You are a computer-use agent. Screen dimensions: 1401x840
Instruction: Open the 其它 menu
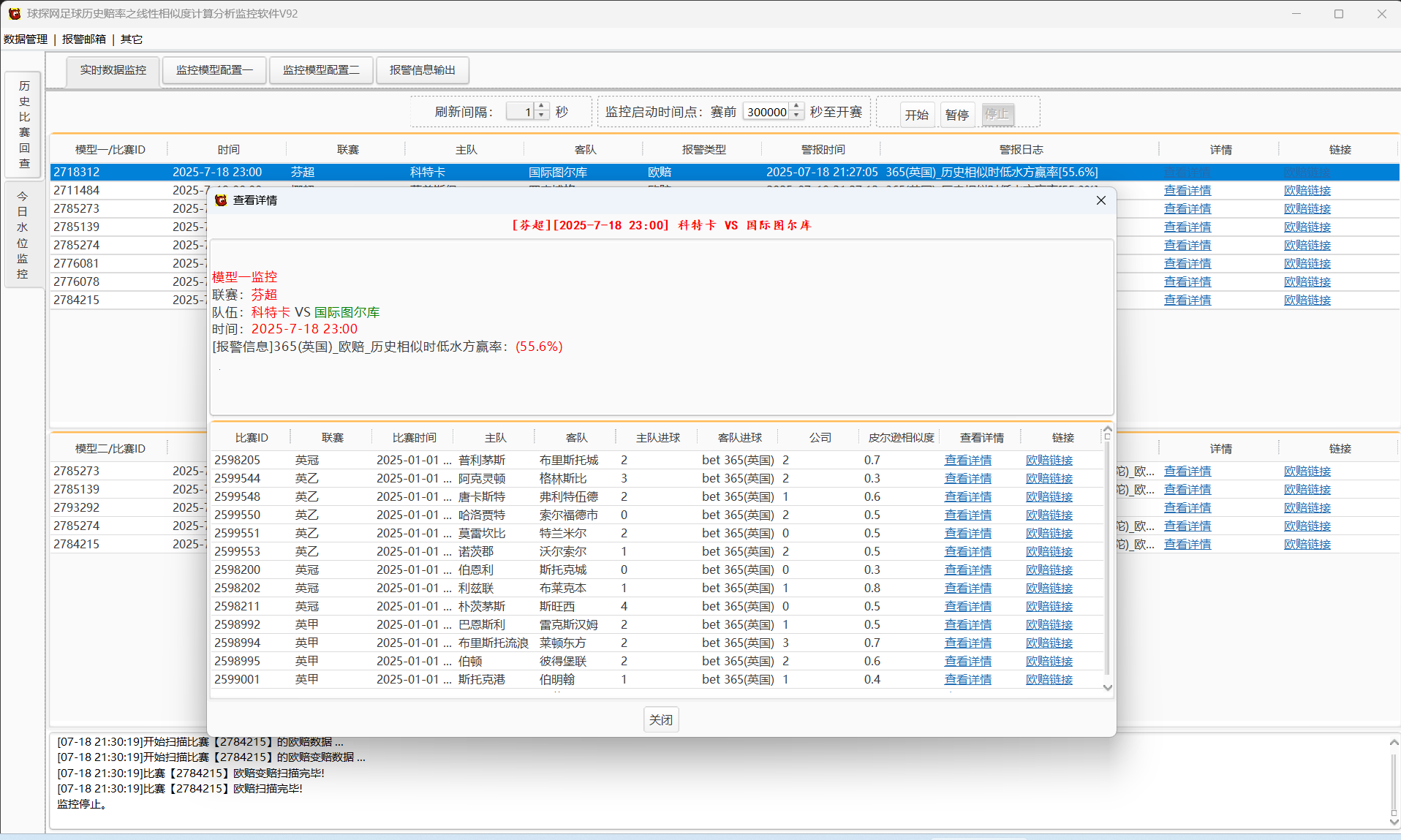point(132,39)
